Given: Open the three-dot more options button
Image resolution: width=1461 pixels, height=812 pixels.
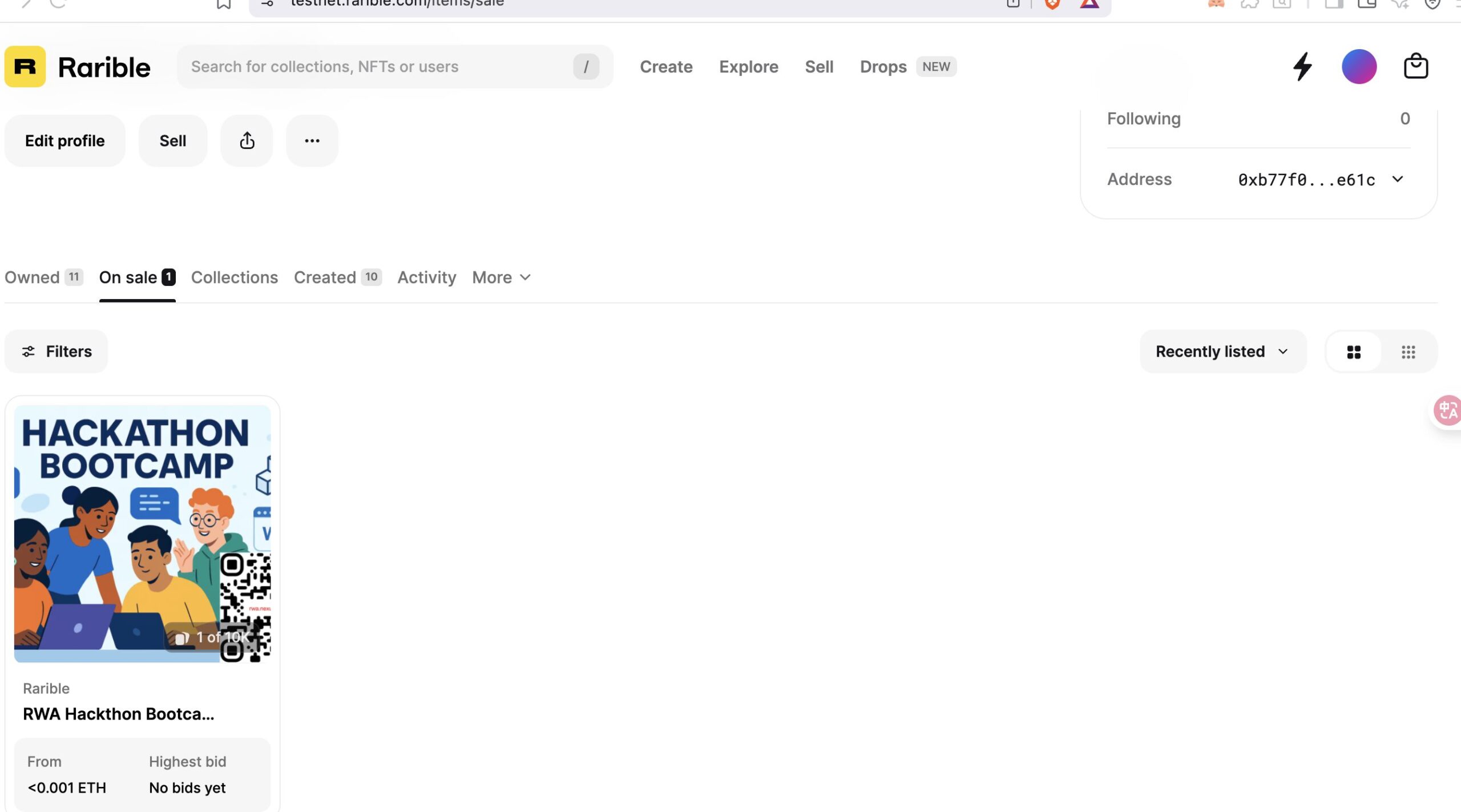Looking at the screenshot, I should tap(312, 141).
